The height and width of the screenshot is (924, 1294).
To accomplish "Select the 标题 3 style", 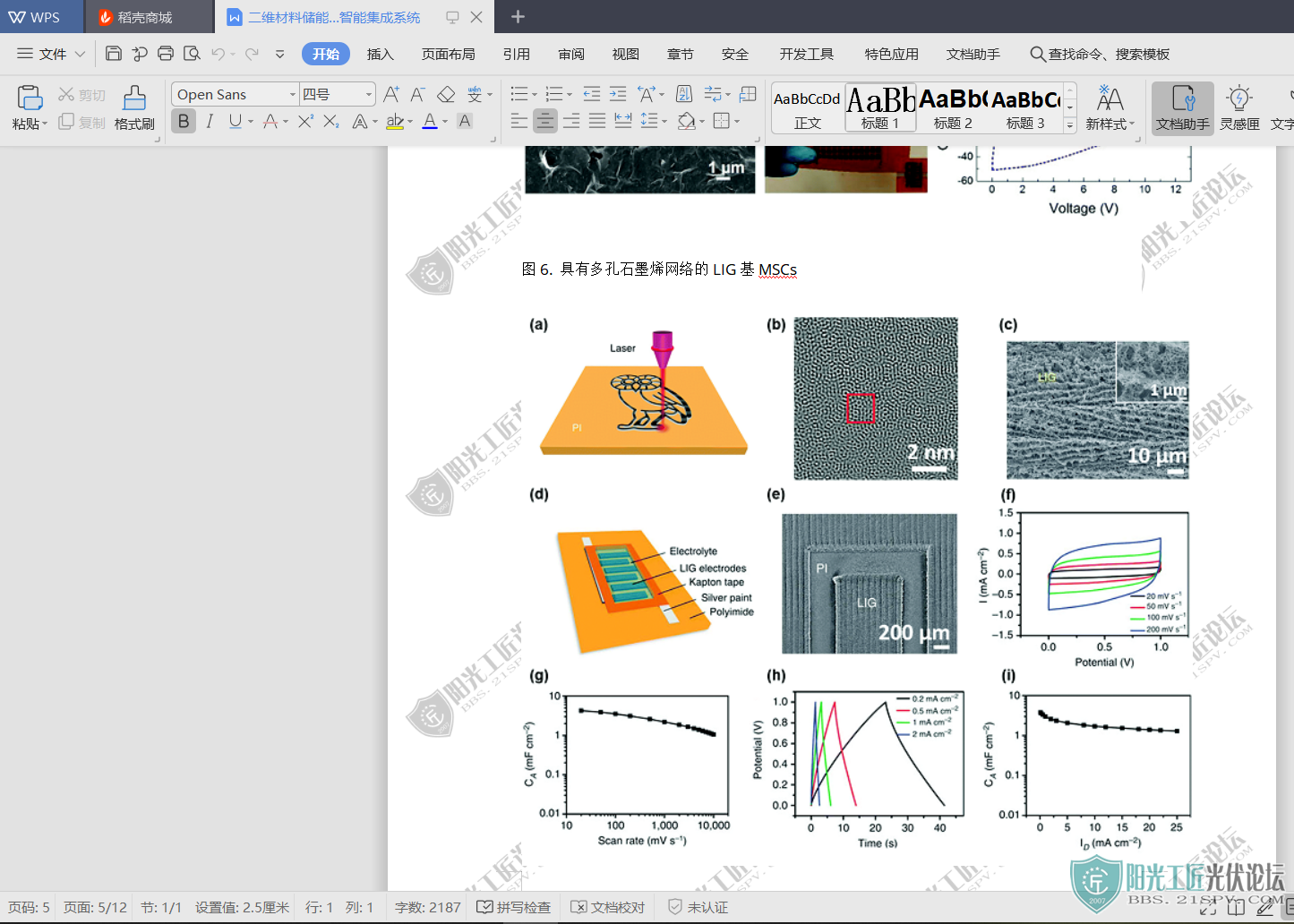I will click(x=1025, y=108).
